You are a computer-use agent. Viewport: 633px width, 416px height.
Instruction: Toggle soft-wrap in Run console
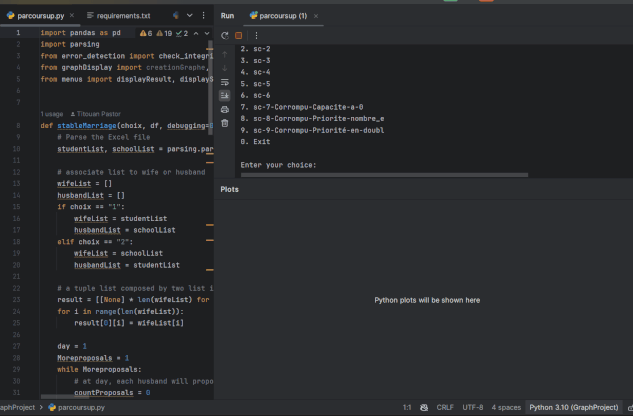[x=225, y=81]
